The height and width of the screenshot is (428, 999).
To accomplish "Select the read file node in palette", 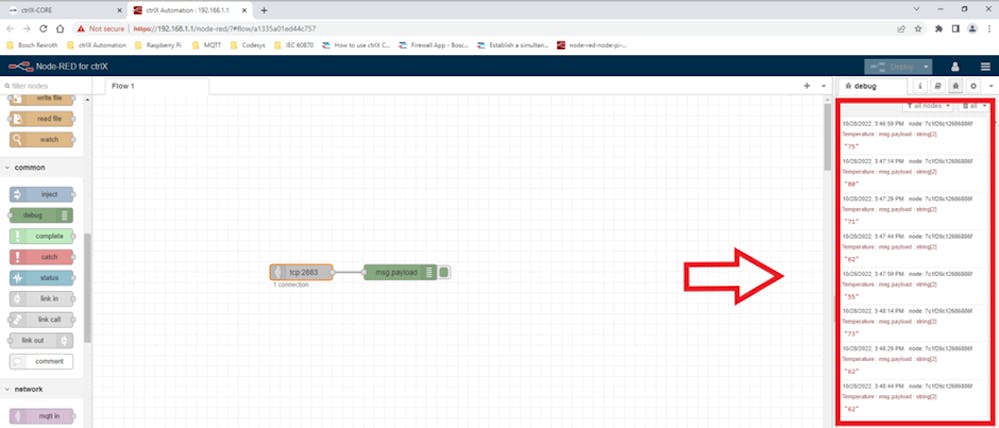I will point(41,119).
